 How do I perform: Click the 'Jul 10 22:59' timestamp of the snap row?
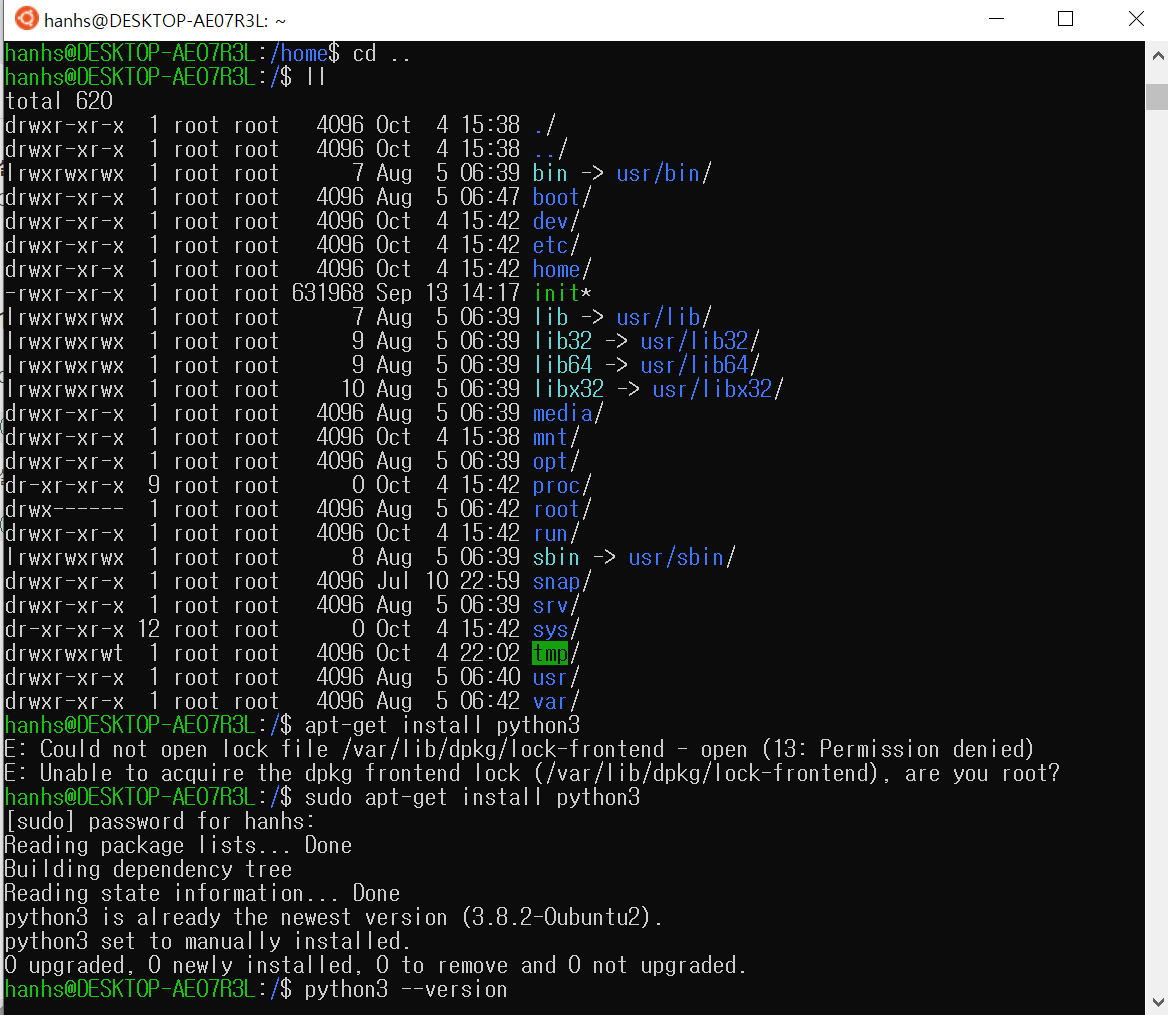(x=448, y=581)
